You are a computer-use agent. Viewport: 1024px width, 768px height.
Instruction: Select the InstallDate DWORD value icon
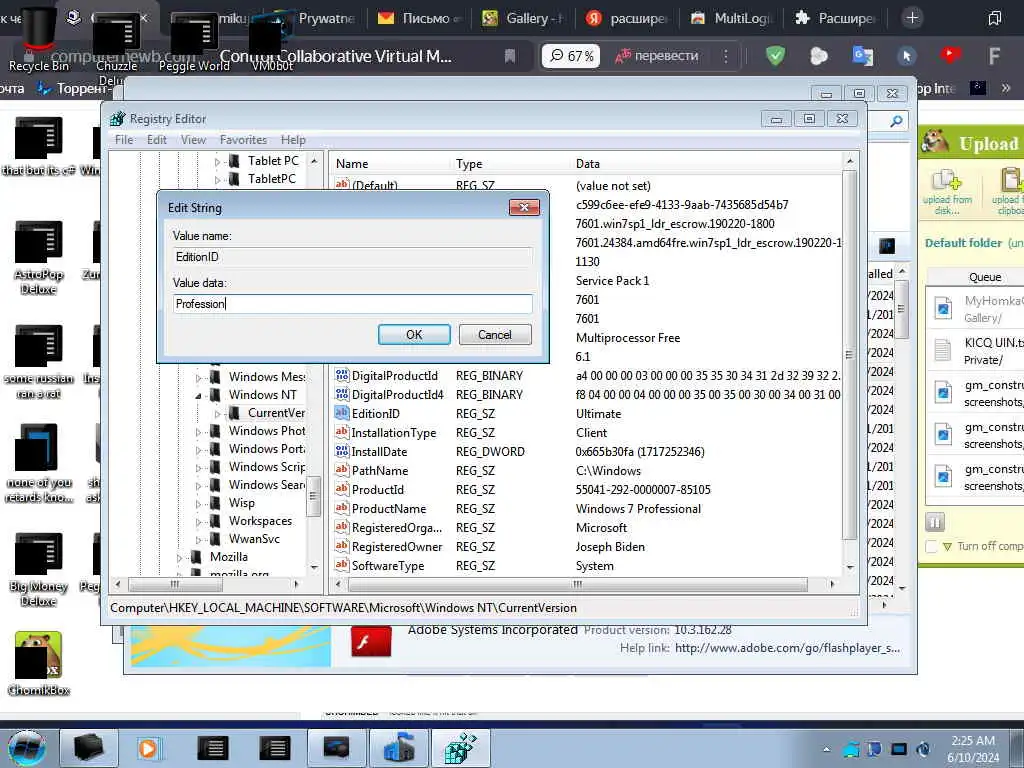(x=342, y=451)
